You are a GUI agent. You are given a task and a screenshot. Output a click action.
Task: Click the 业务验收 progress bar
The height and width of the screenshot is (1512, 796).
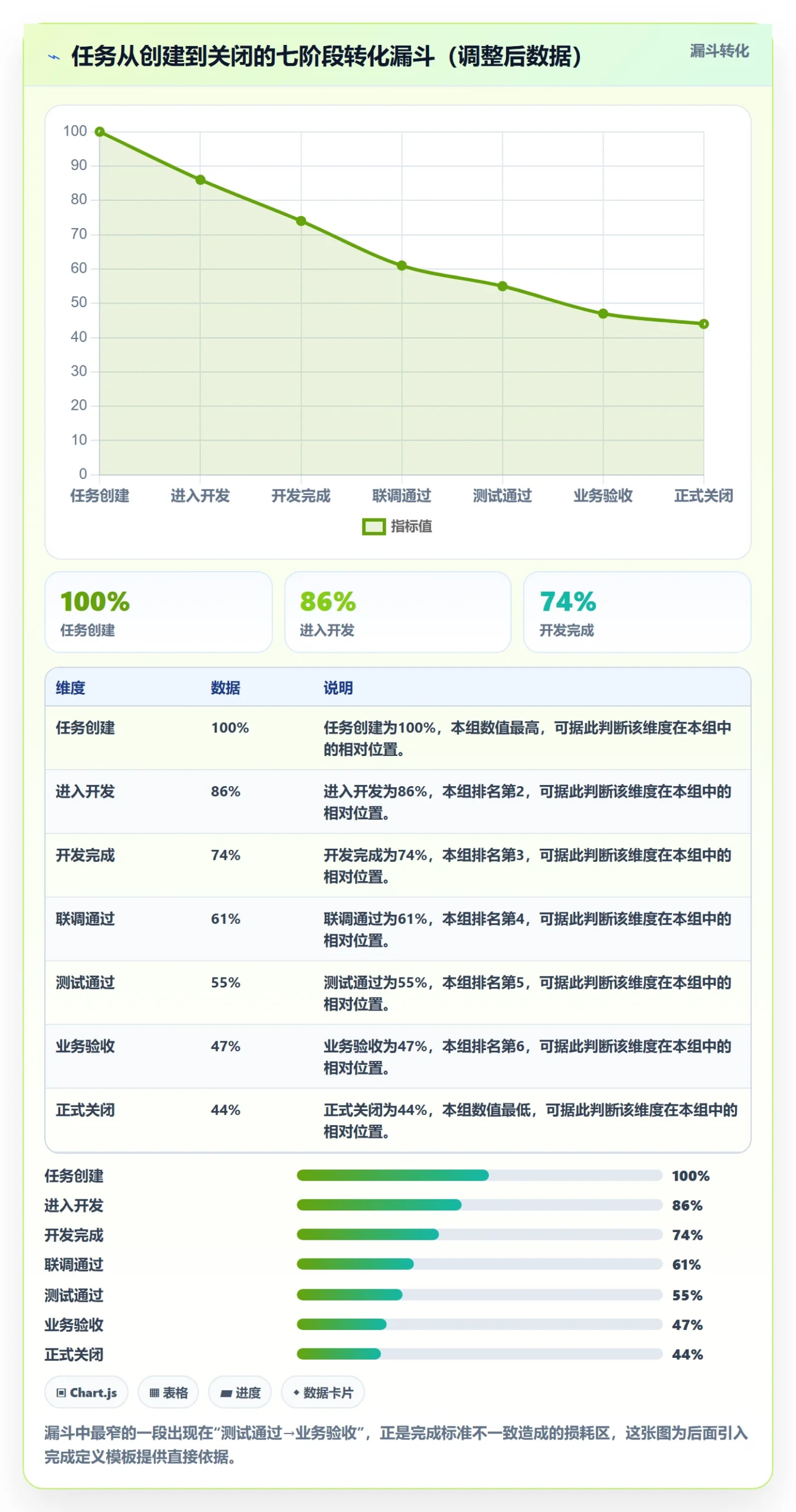[479, 1324]
